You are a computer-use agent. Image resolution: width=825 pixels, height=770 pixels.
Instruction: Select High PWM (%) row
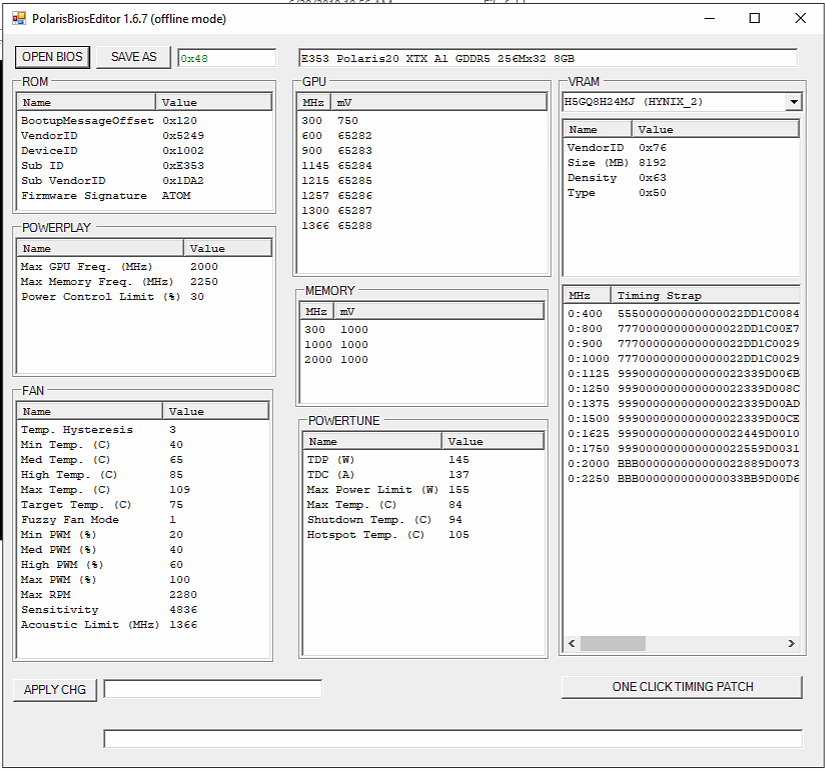pyautogui.click(x=102, y=565)
